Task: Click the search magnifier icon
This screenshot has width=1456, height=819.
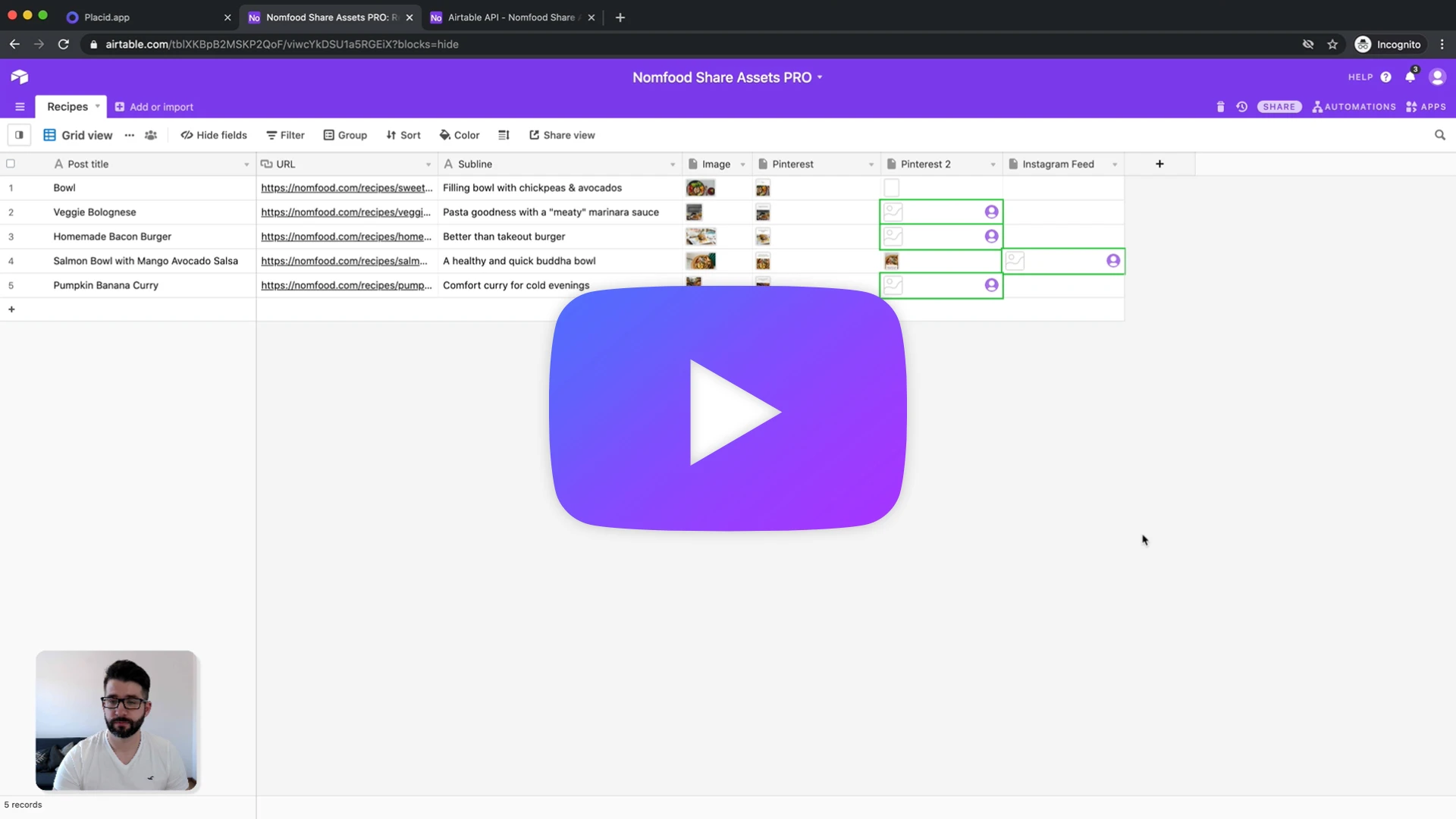Action: [1440, 135]
